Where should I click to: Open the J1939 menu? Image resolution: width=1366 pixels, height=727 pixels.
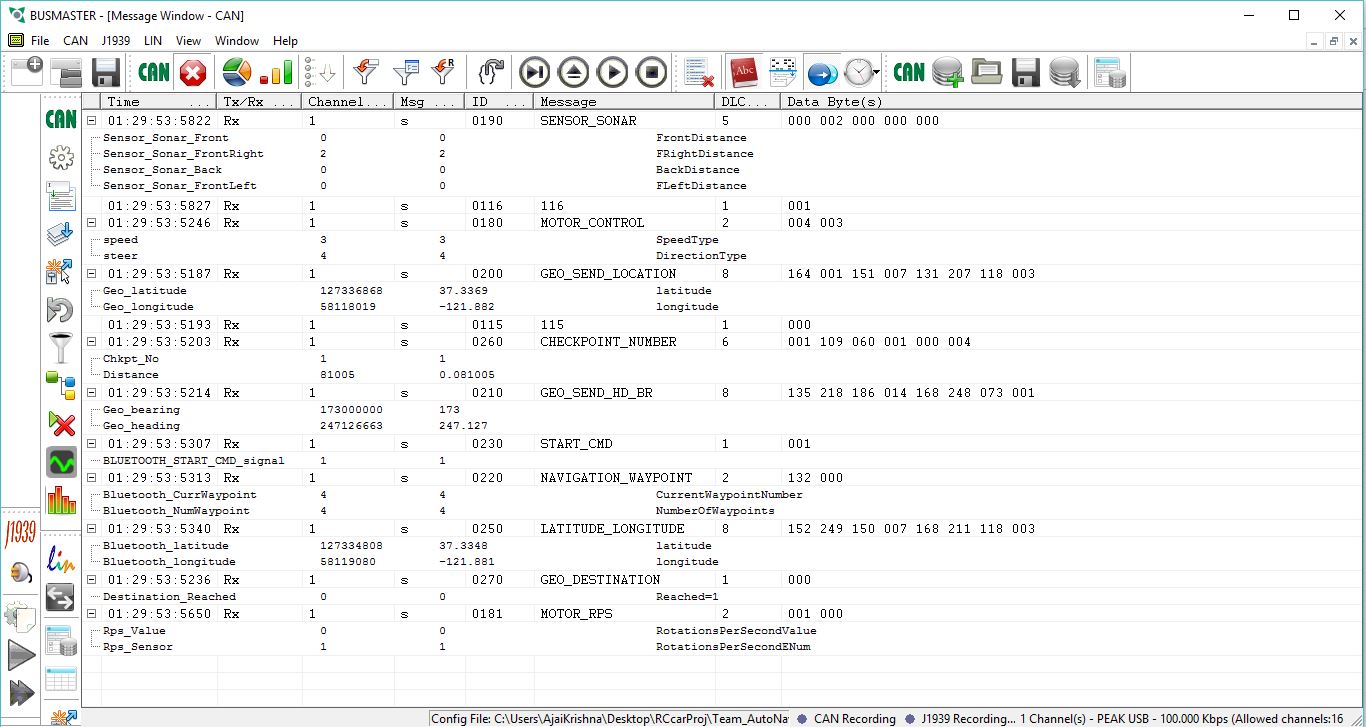[x=115, y=41]
